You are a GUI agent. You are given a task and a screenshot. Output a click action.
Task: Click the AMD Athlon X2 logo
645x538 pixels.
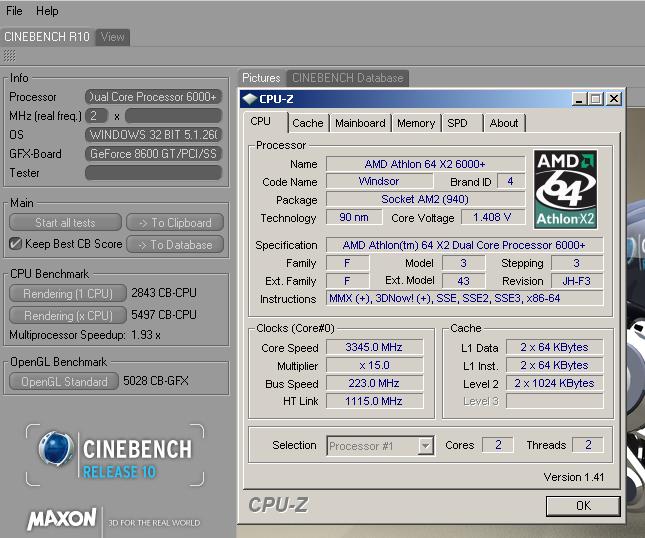pyautogui.click(x=566, y=189)
